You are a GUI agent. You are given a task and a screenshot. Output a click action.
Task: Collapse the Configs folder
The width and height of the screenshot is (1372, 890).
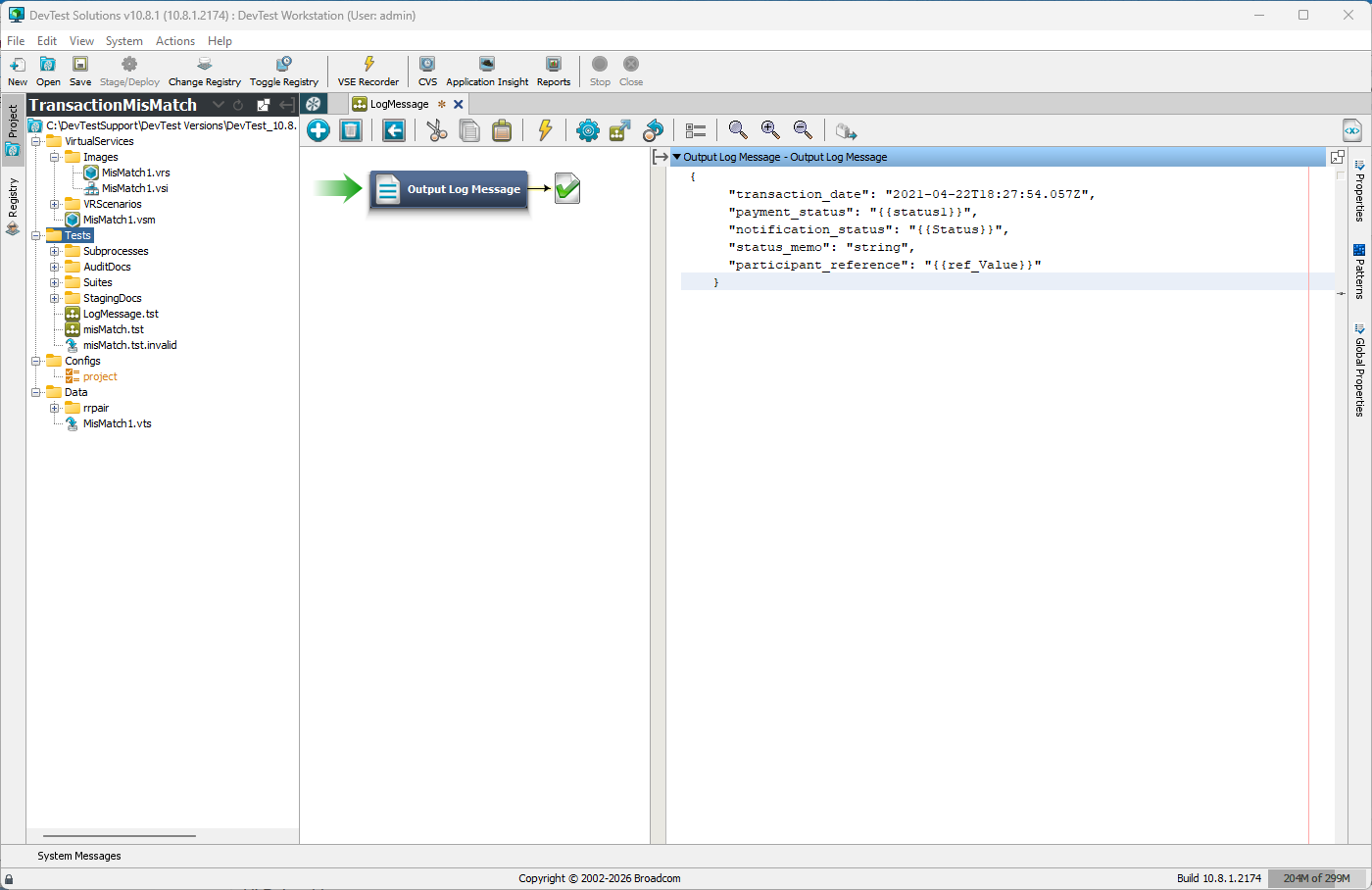(36, 361)
